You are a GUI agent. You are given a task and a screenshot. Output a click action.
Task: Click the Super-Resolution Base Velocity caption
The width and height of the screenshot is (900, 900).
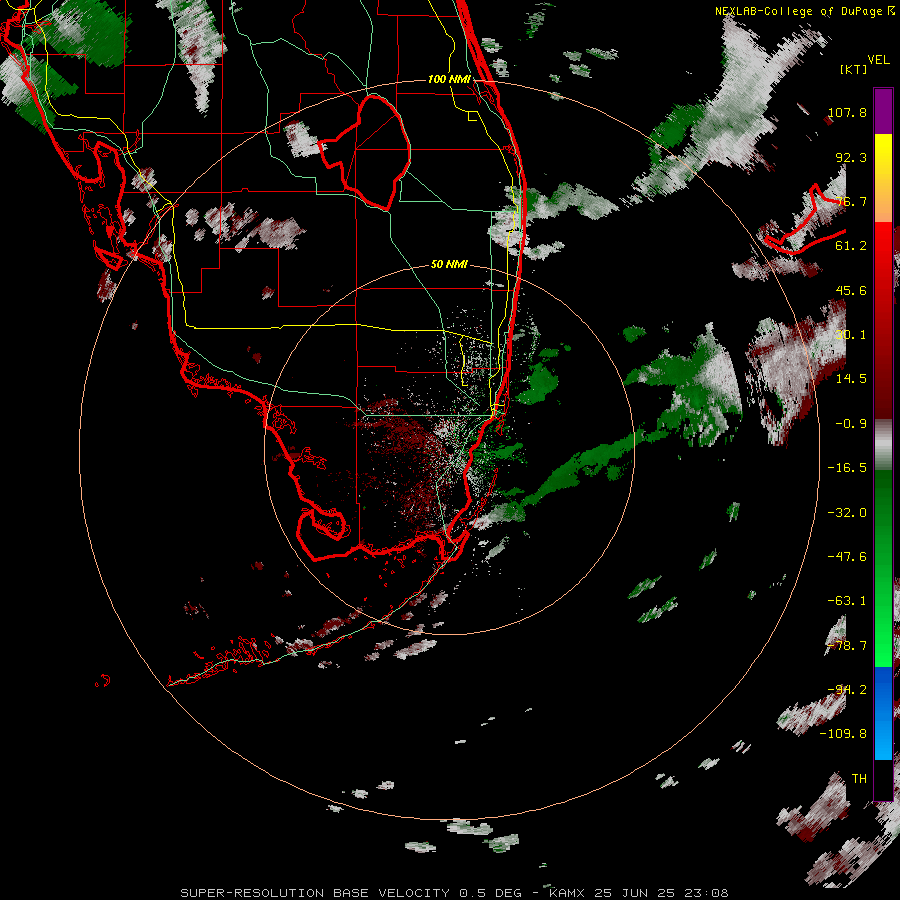coord(454,893)
